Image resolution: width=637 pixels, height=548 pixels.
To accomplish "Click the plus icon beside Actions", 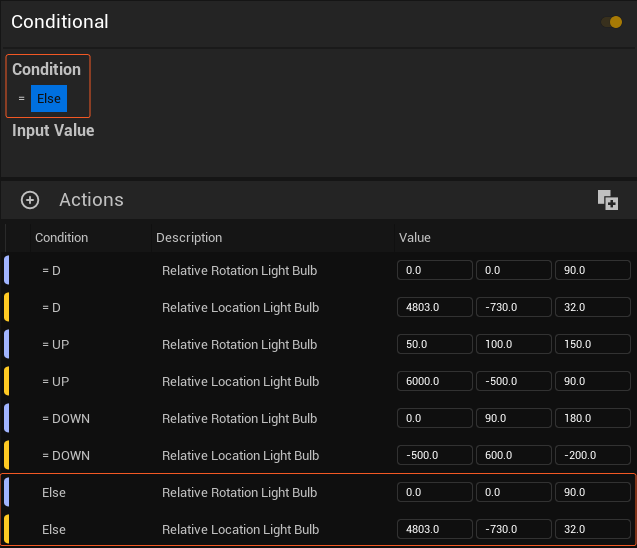I will [x=30, y=200].
